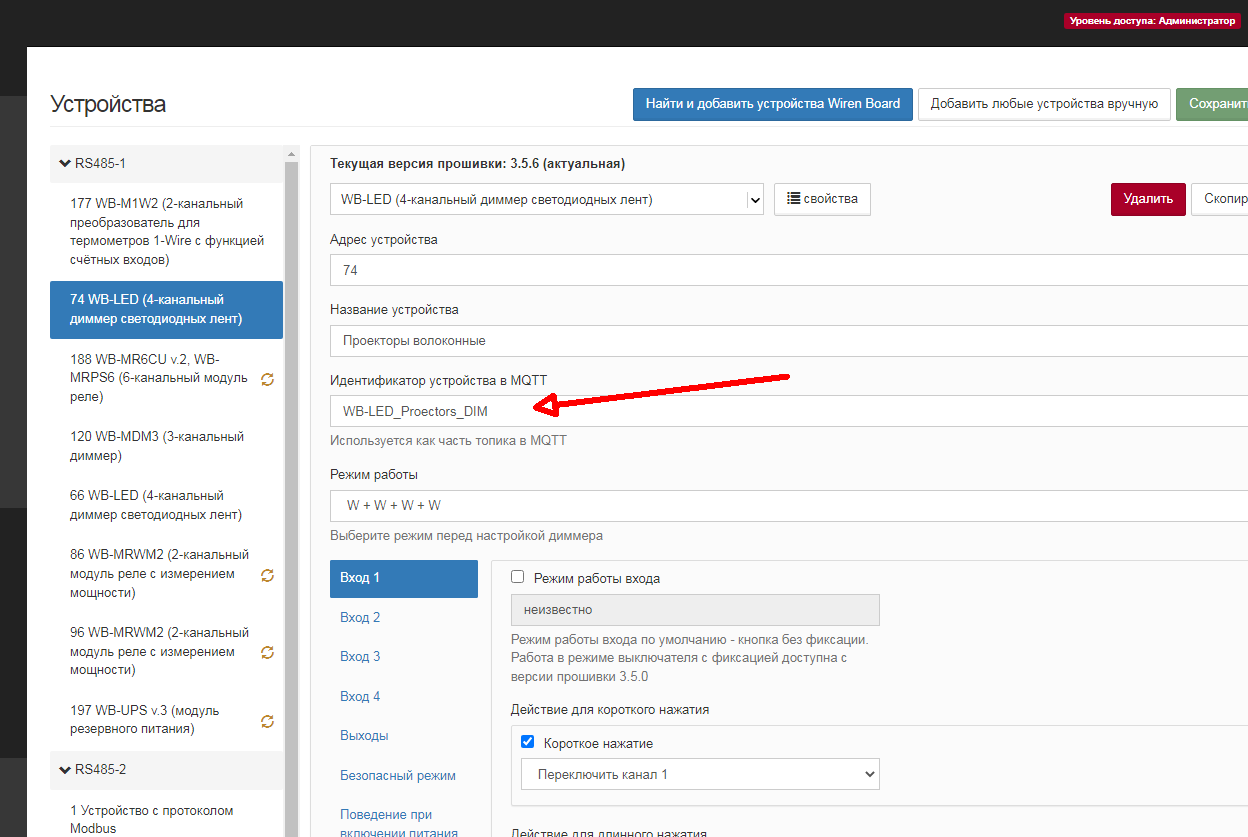Image resolution: width=1248 pixels, height=837 pixels.
Task: Select 120 WB-MDM3 device in list
Action: click(157, 446)
